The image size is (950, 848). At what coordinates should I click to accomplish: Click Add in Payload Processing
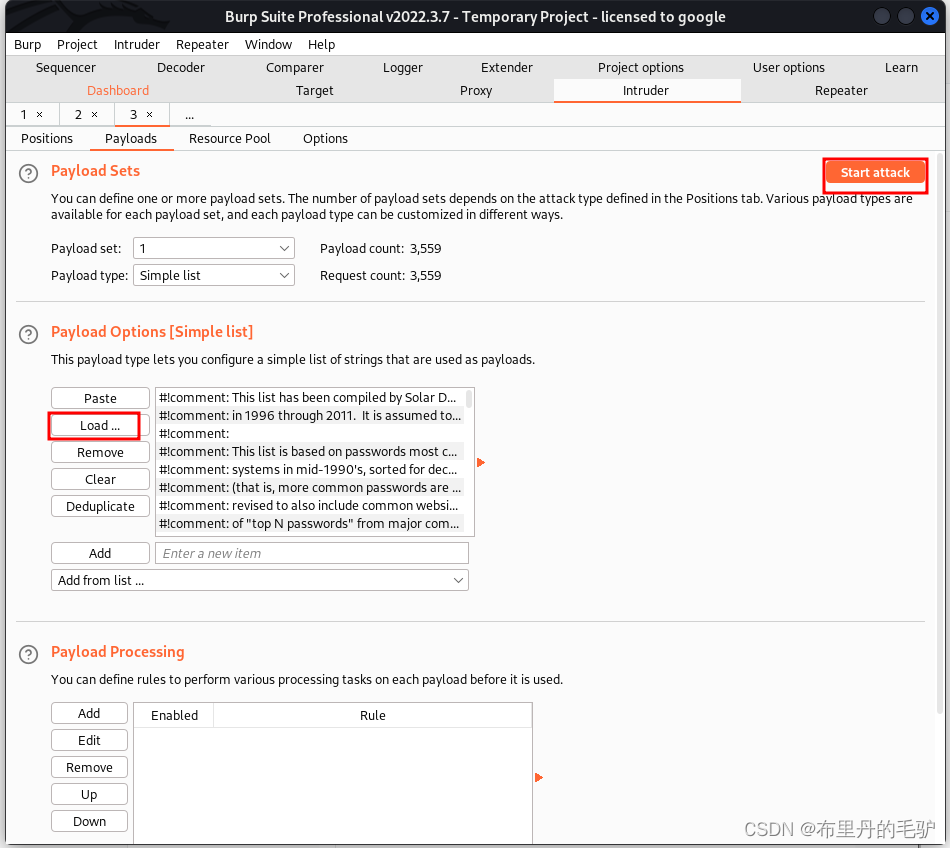coord(89,714)
